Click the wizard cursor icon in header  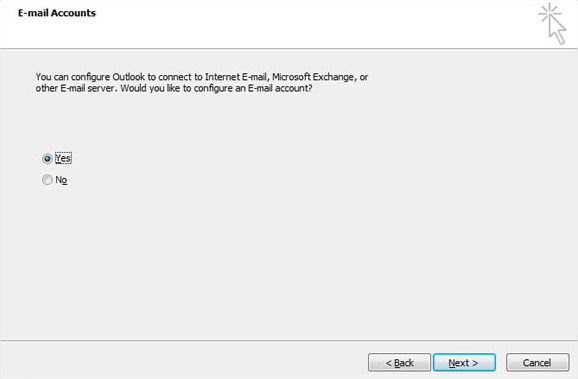click(x=552, y=24)
